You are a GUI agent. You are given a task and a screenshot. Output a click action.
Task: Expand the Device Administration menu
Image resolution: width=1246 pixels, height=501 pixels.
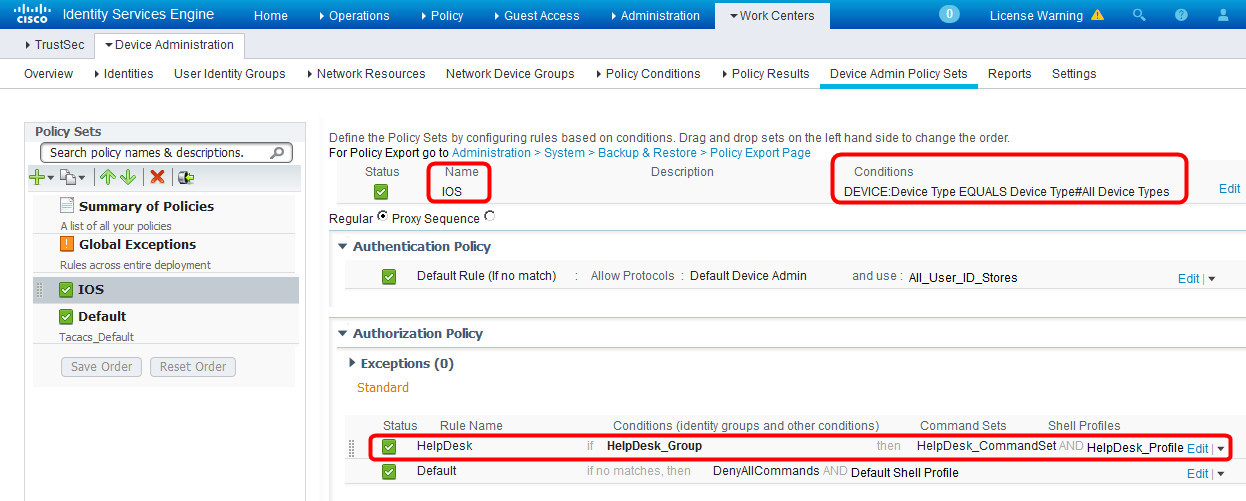click(x=169, y=45)
